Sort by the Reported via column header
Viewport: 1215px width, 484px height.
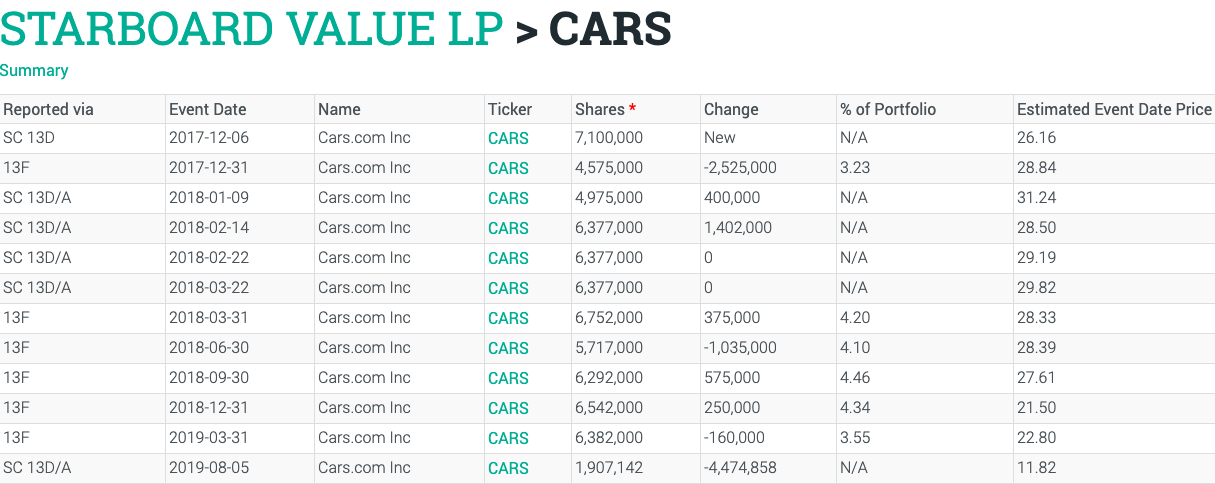point(48,109)
